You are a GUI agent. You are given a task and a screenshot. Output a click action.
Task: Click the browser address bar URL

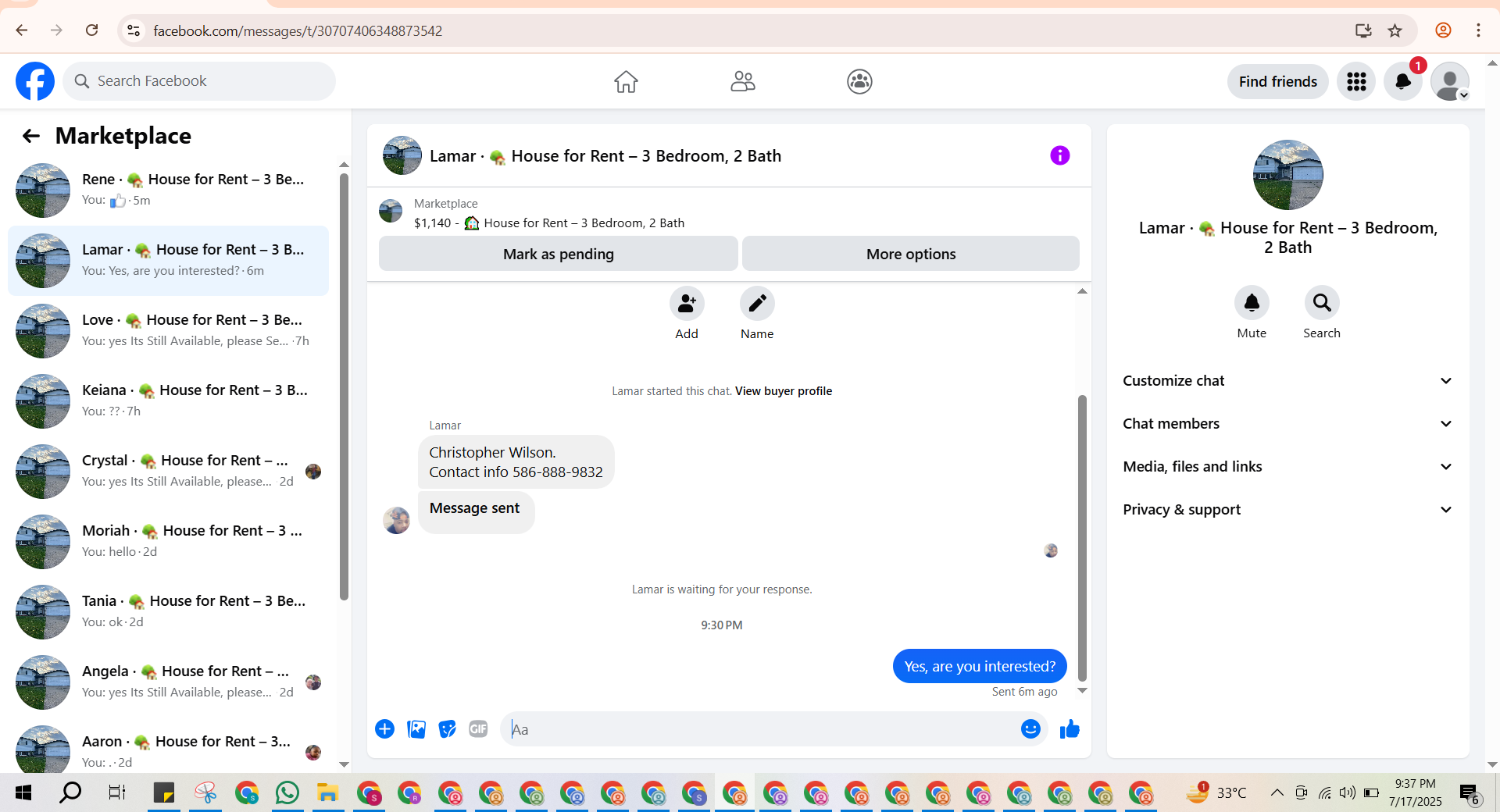point(298,30)
